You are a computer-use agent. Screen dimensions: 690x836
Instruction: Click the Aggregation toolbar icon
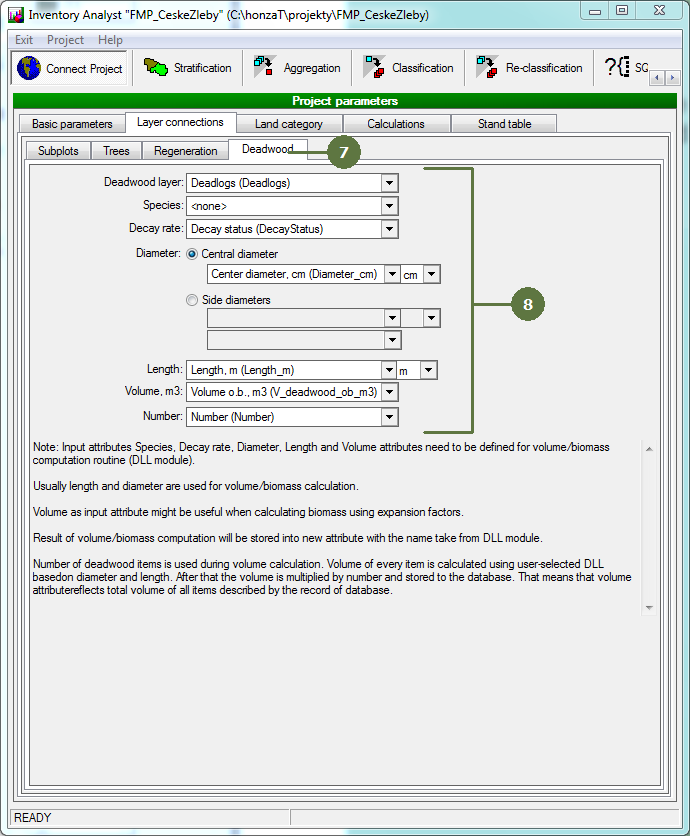[x=264, y=68]
